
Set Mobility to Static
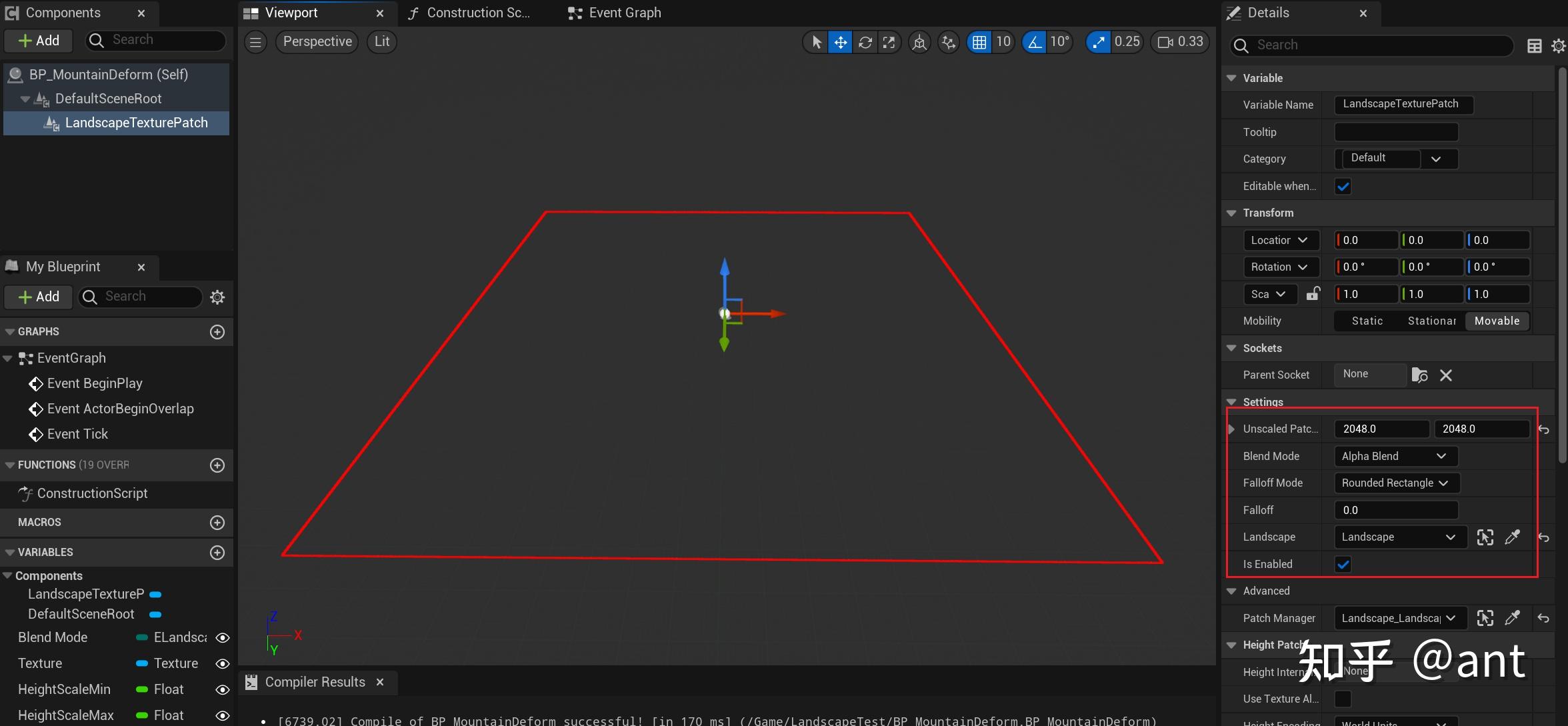pyautogui.click(x=1367, y=321)
